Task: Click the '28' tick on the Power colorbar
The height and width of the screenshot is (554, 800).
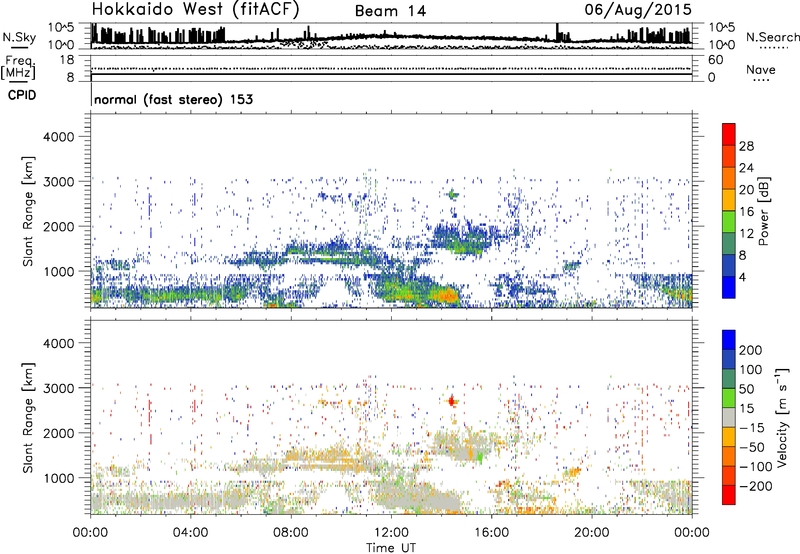Action: (x=746, y=146)
